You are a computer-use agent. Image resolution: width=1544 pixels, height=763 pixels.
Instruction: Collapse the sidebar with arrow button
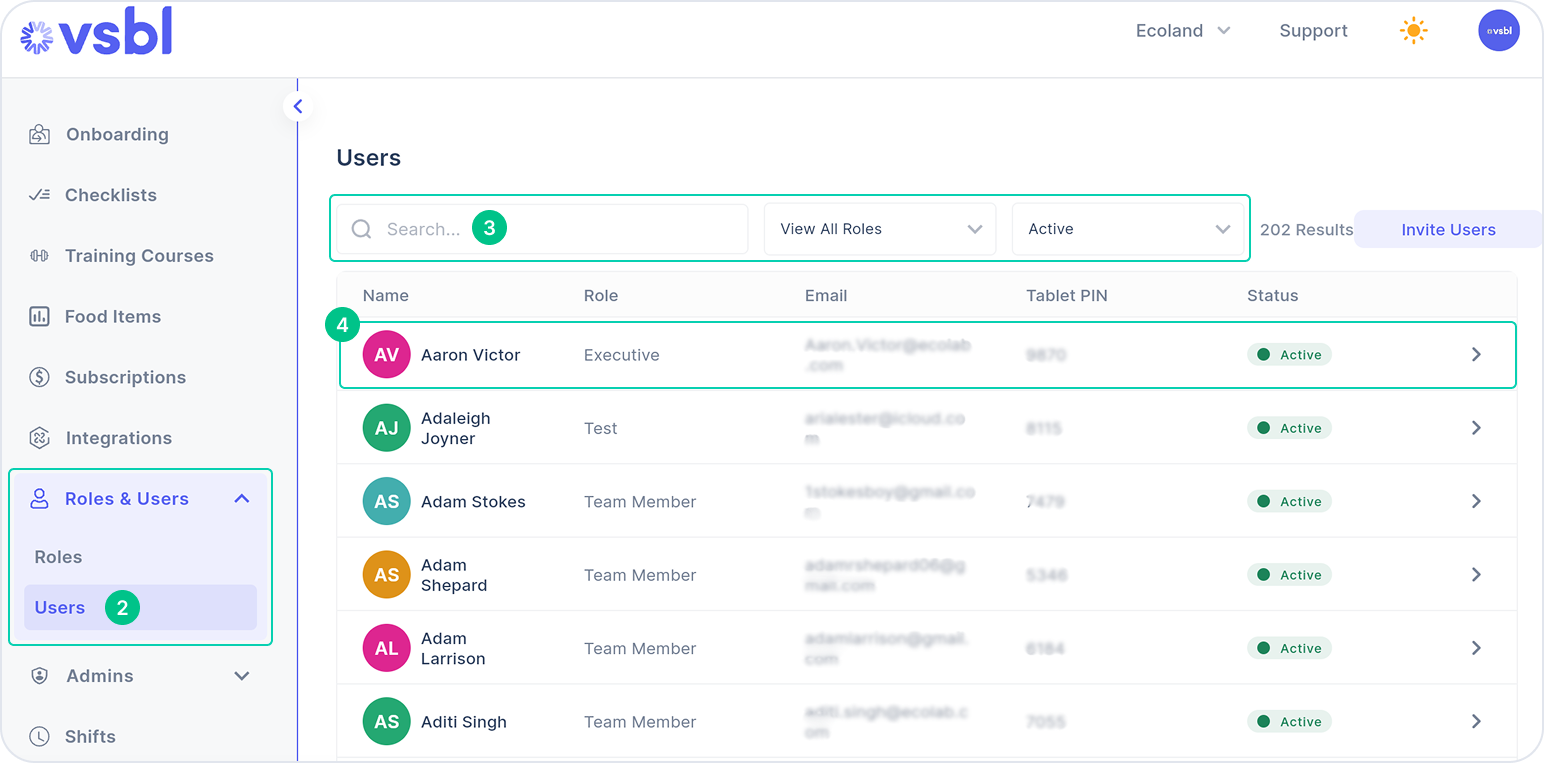[x=298, y=106]
